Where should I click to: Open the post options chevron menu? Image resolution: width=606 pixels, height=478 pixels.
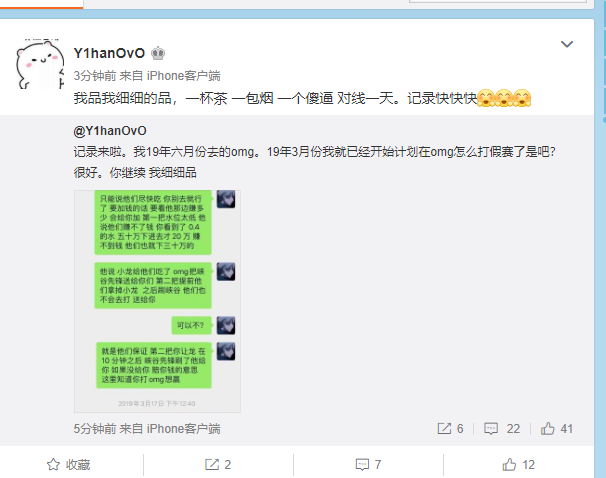point(567,44)
